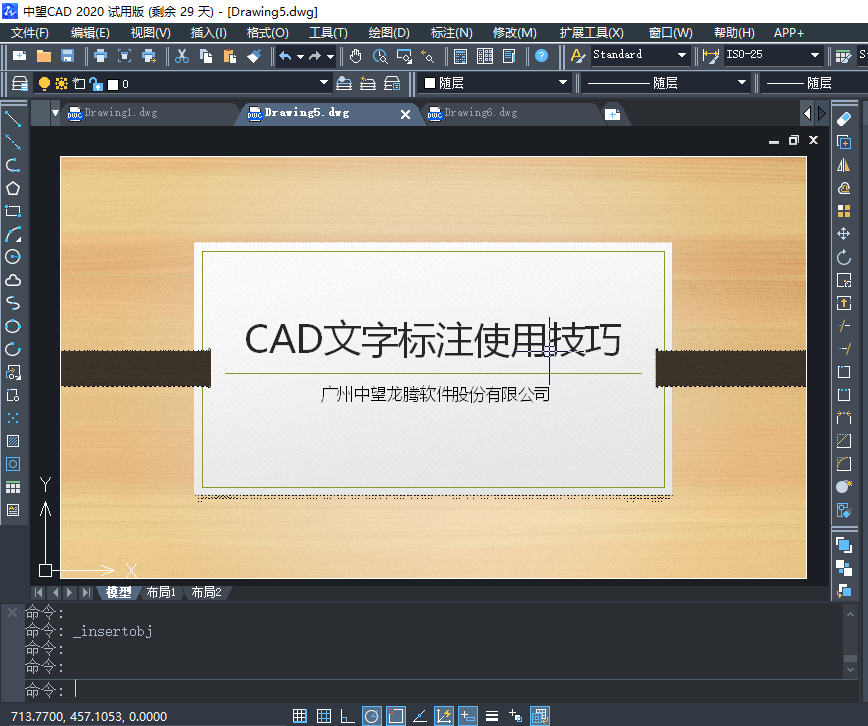Click the Erase tool in right toolbar
The image size is (868, 726).
[844, 120]
